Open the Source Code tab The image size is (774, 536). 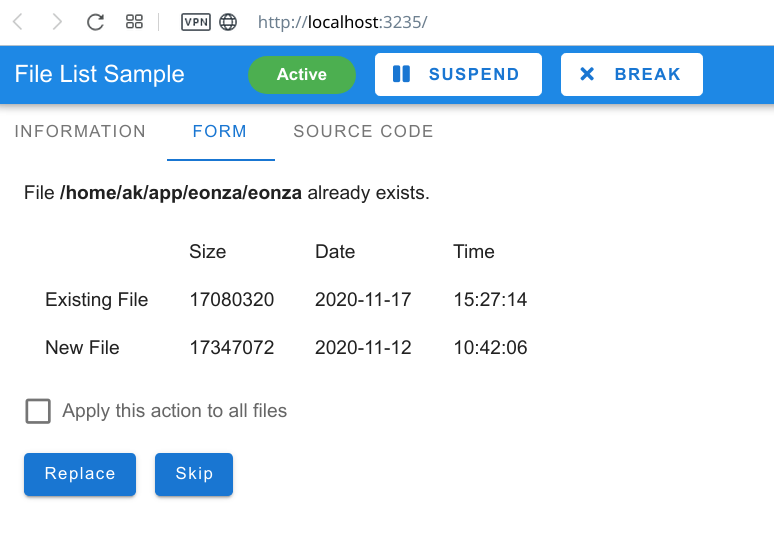click(x=363, y=131)
